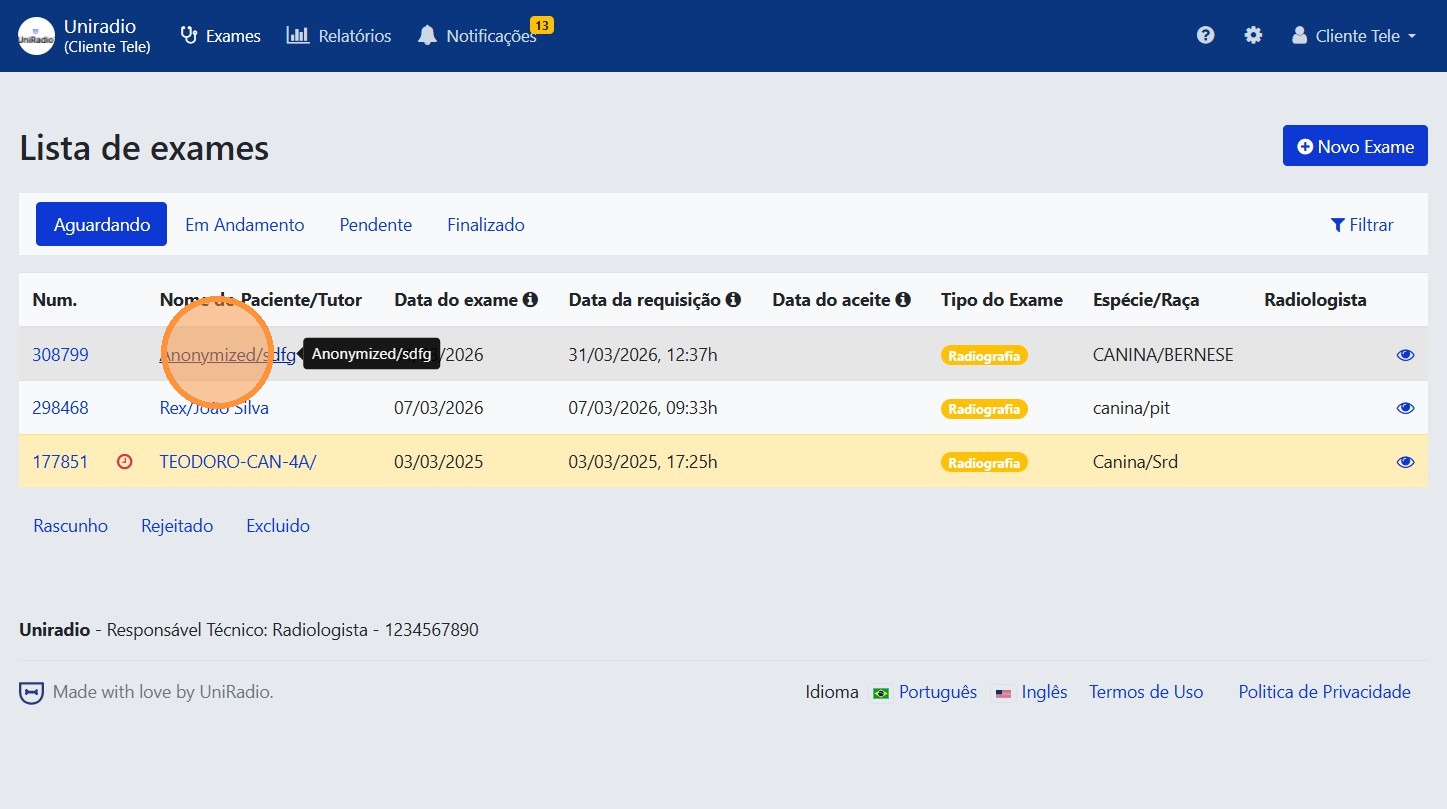Switch to the Finalizado tab
The height and width of the screenshot is (809, 1447).
pos(485,225)
